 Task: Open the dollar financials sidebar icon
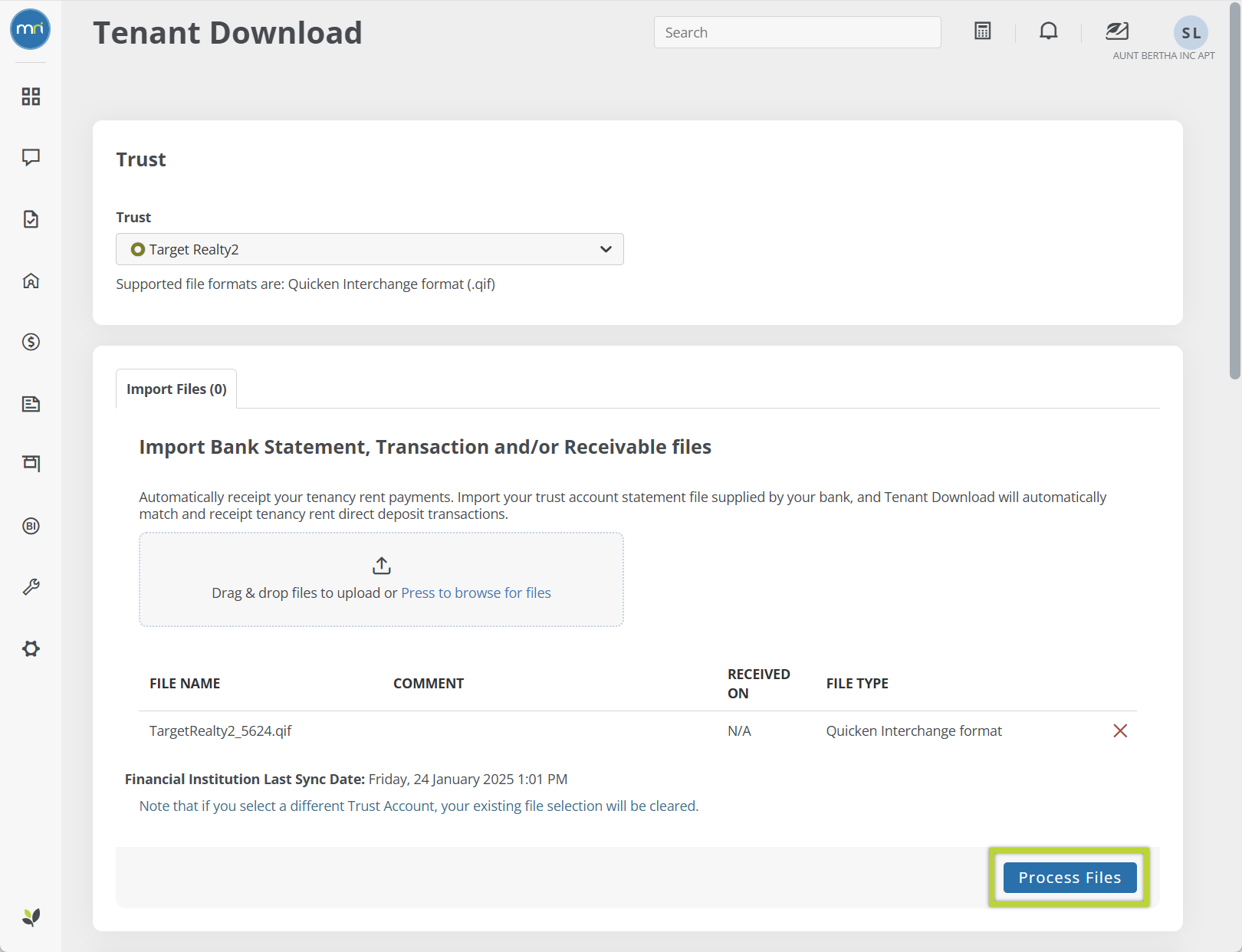coord(31,342)
